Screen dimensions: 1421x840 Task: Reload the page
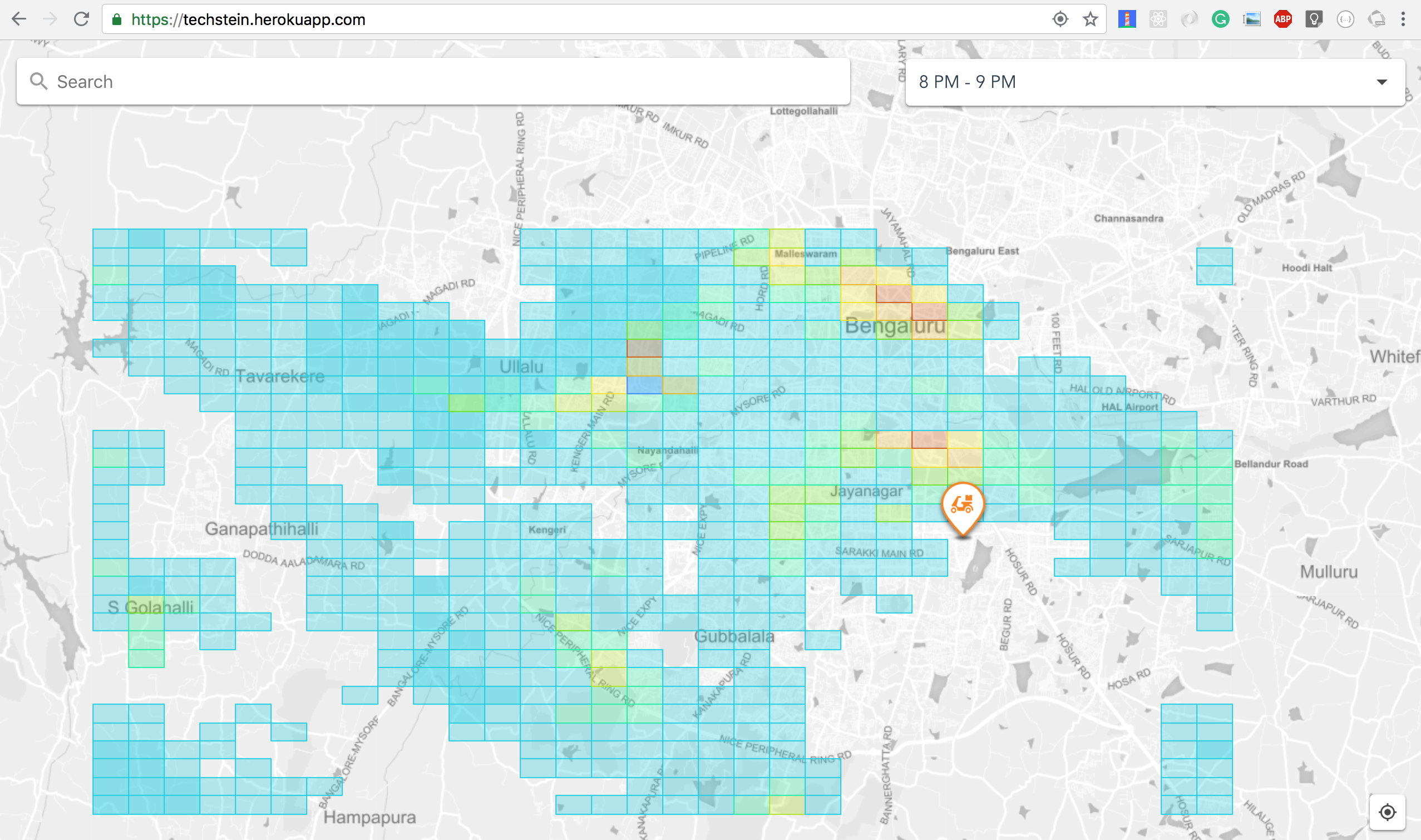point(82,19)
